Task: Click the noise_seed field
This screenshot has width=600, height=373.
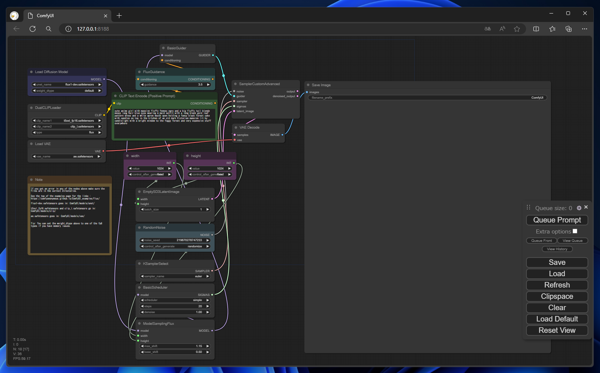Action: pyautogui.click(x=175, y=240)
